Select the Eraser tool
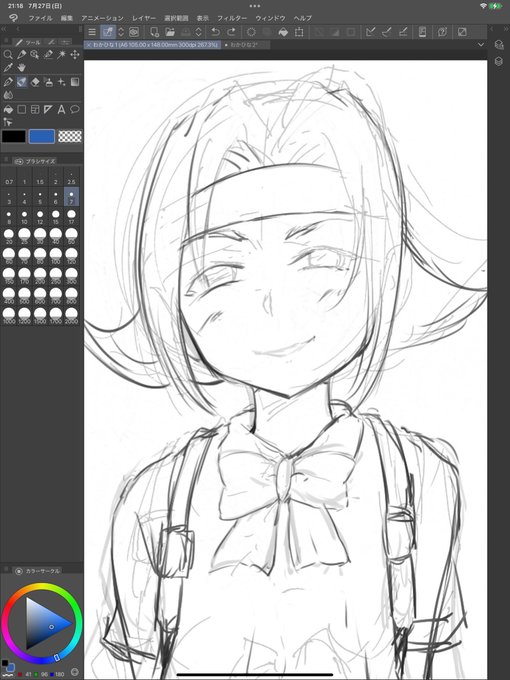This screenshot has height=680, width=510. click(x=35, y=82)
